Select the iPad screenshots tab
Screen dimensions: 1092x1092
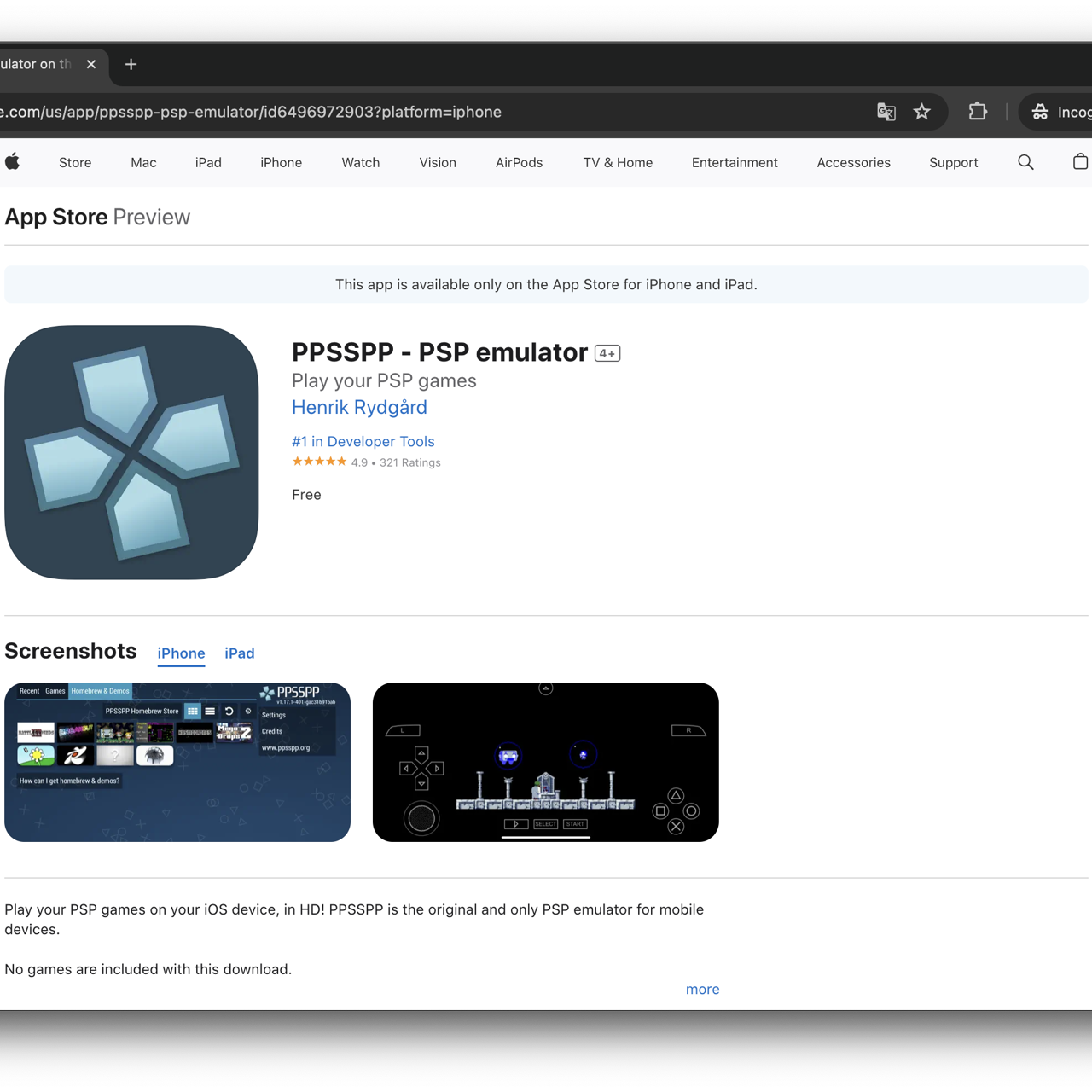(240, 653)
